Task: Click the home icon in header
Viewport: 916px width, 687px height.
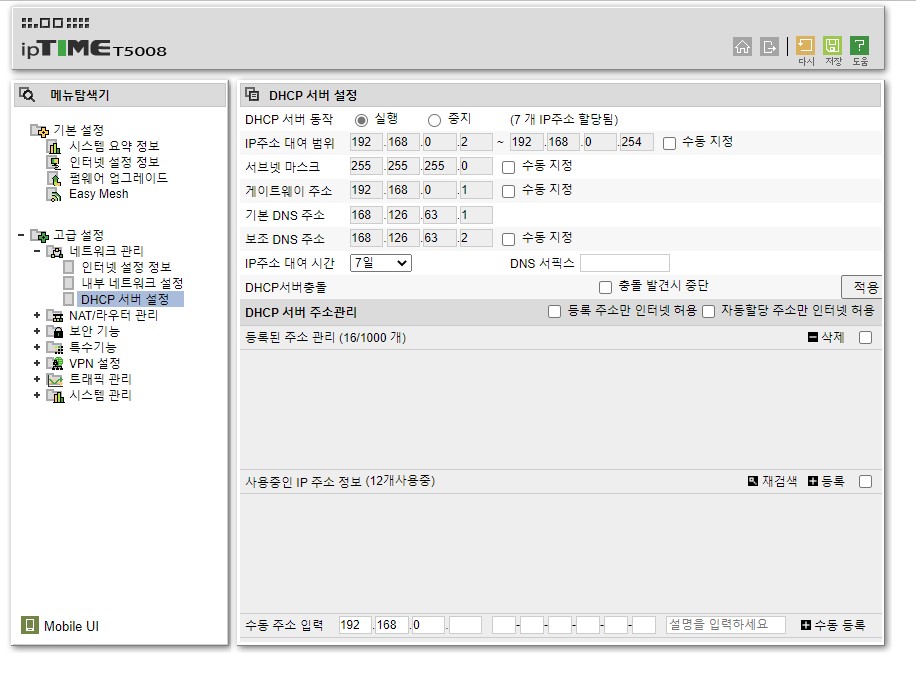Action: (x=742, y=46)
